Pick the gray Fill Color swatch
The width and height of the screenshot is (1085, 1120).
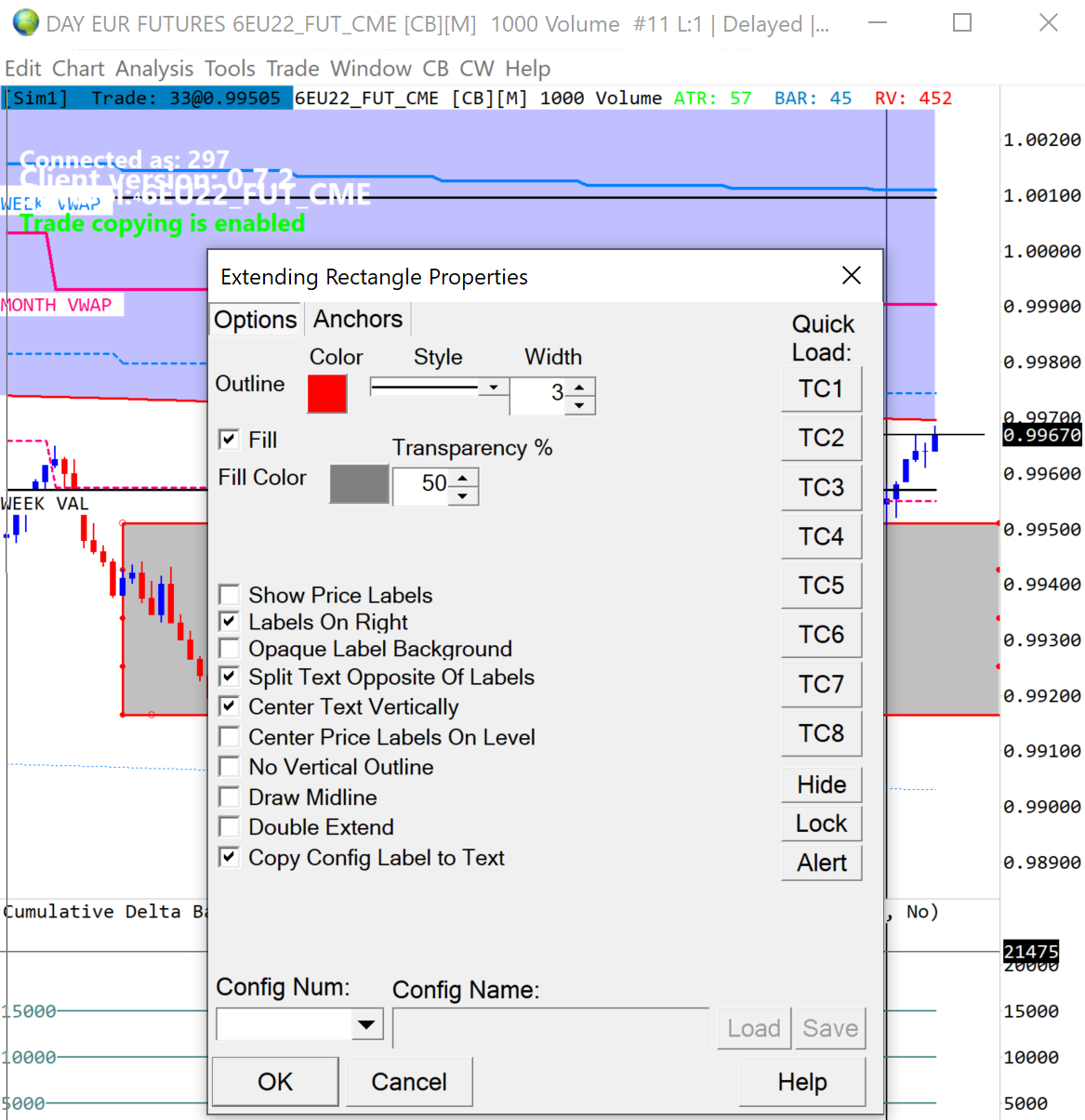tap(359, 484)
